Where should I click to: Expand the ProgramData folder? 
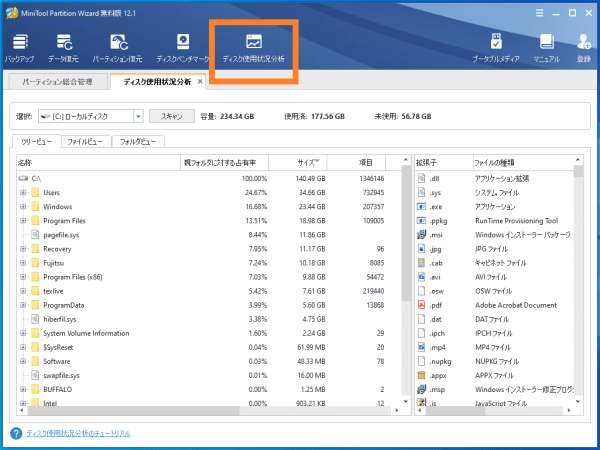[23, 305]
